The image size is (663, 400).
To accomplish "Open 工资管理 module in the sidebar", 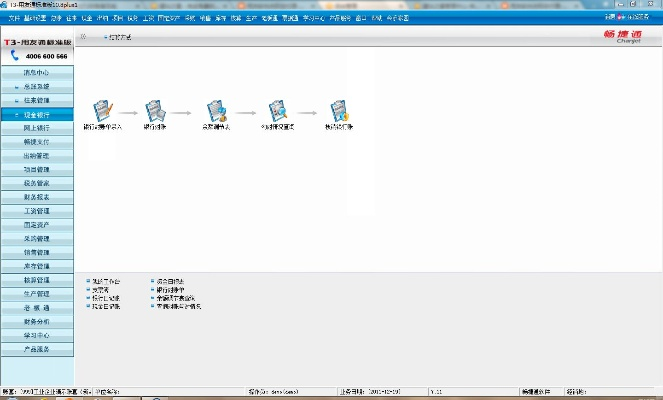I will click(37, 212).
